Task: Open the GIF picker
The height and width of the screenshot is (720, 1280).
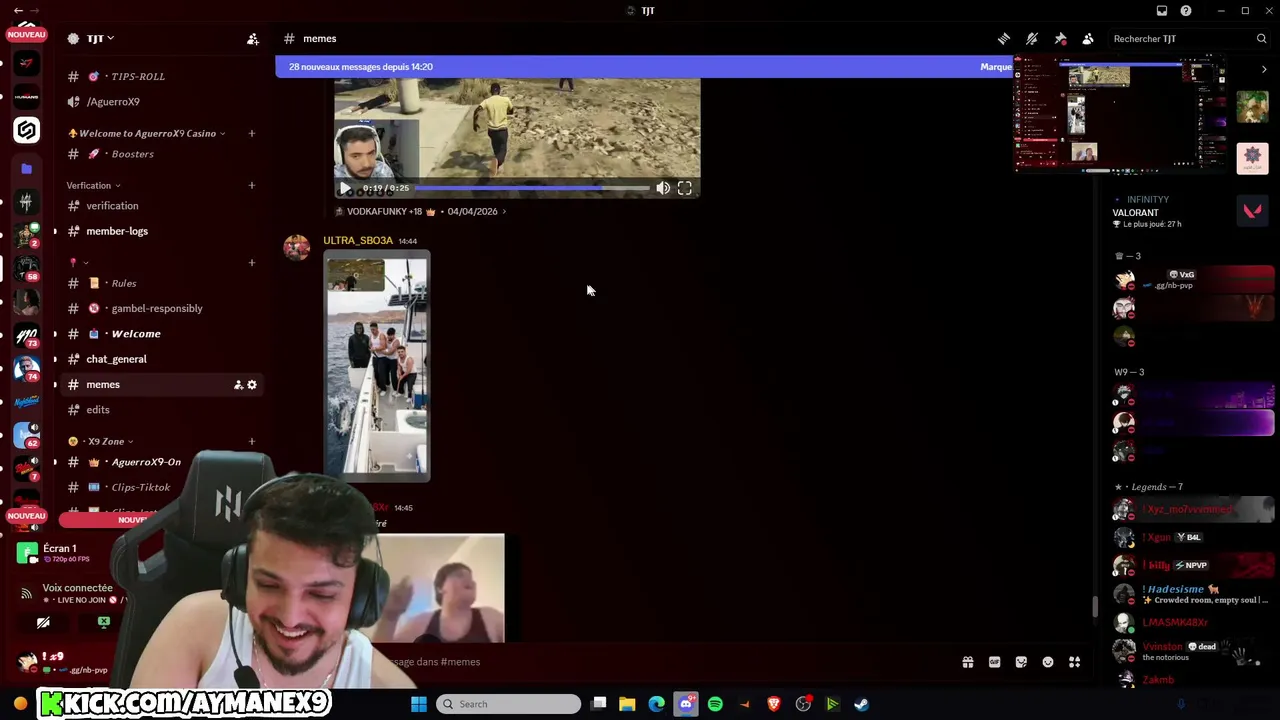Action: point(995,662)
